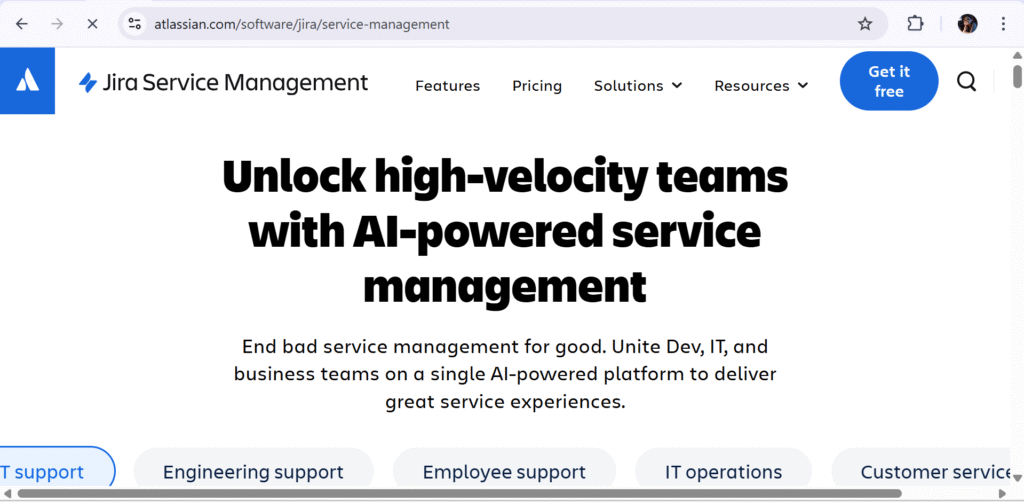
Task: Click the Jira Service Management logo
Action: [x=223, y=83]
